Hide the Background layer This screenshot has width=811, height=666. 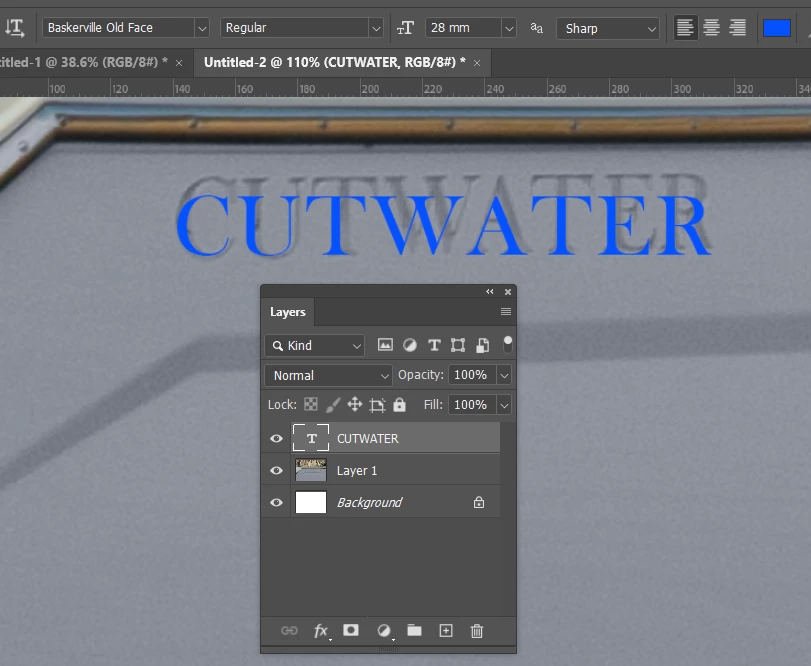coord(276,503)
